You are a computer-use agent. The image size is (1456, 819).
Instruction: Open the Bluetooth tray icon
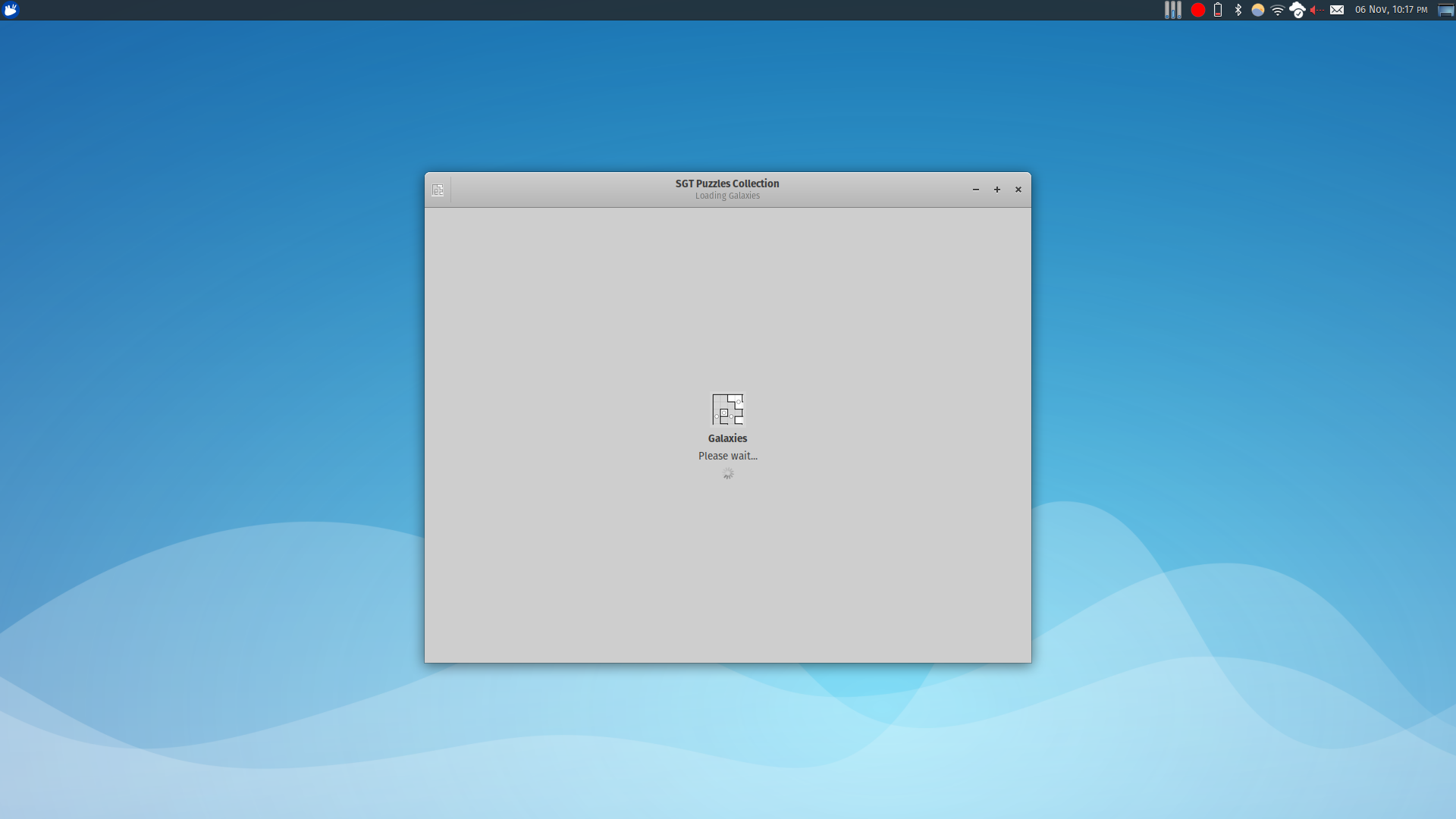point(1238,10)
